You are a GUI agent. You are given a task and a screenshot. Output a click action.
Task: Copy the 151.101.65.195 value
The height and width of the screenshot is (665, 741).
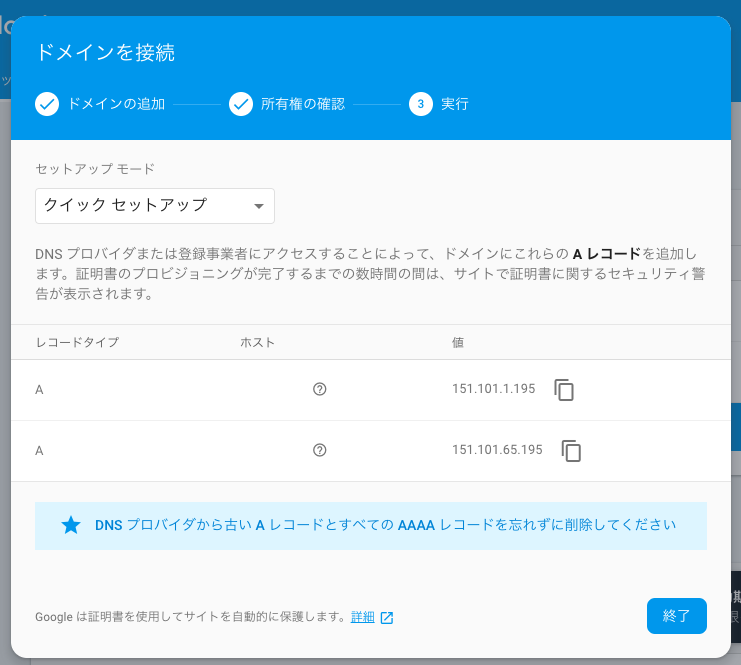pos(571,451)
